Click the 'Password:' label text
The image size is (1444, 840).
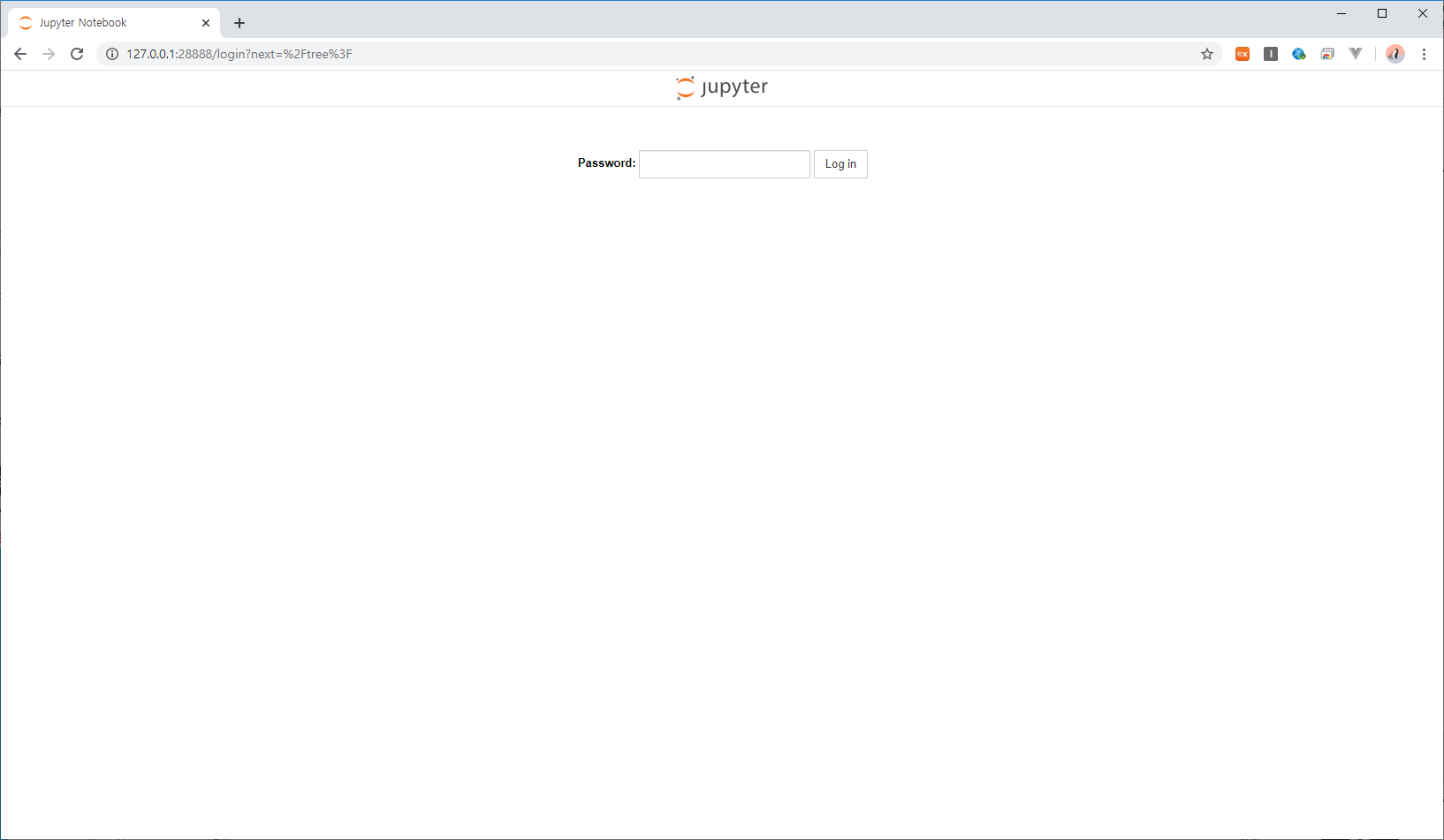click(606, 163)
